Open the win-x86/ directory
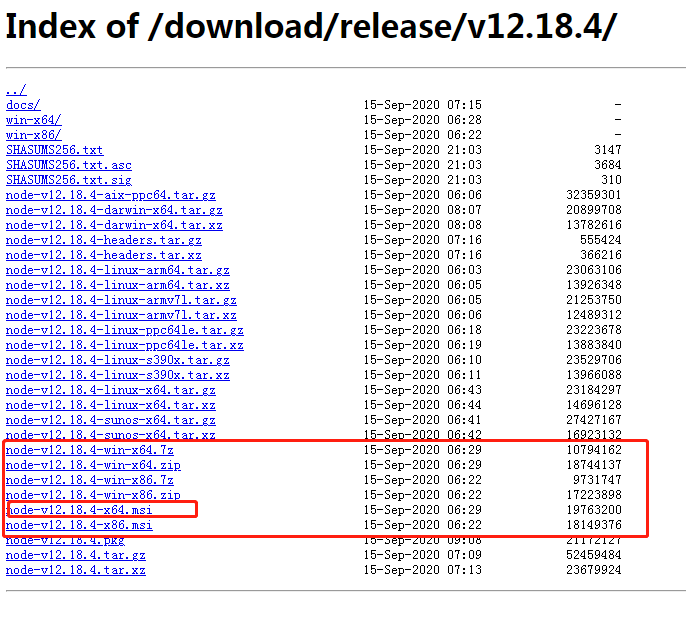The image size is (686, 626). click(x=33, y=135)
